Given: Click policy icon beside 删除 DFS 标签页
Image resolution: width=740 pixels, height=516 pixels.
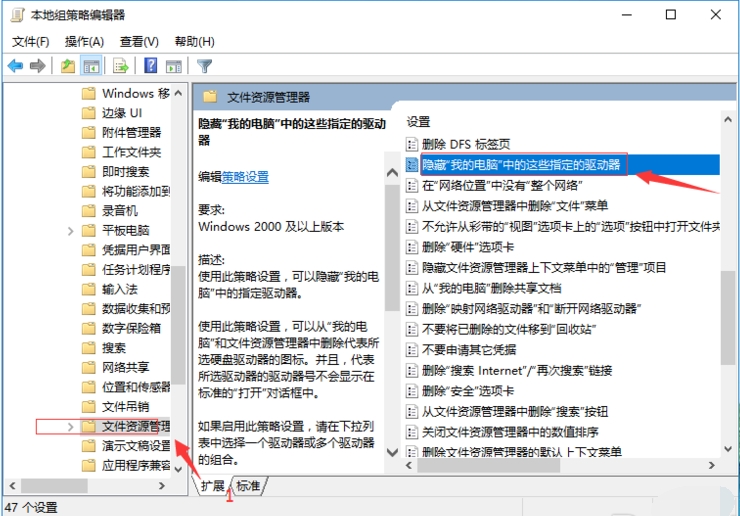Looking at the screenshot, I should click(412, 144).
